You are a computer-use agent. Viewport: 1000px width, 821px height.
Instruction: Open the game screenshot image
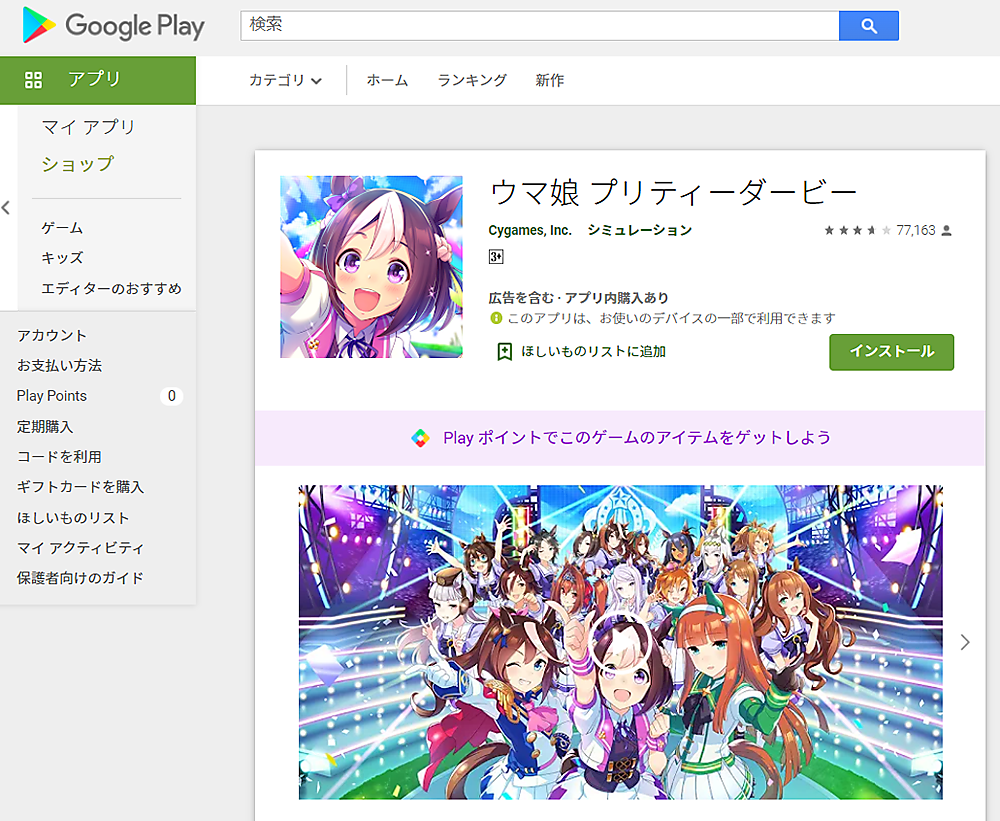coord(621,642)
